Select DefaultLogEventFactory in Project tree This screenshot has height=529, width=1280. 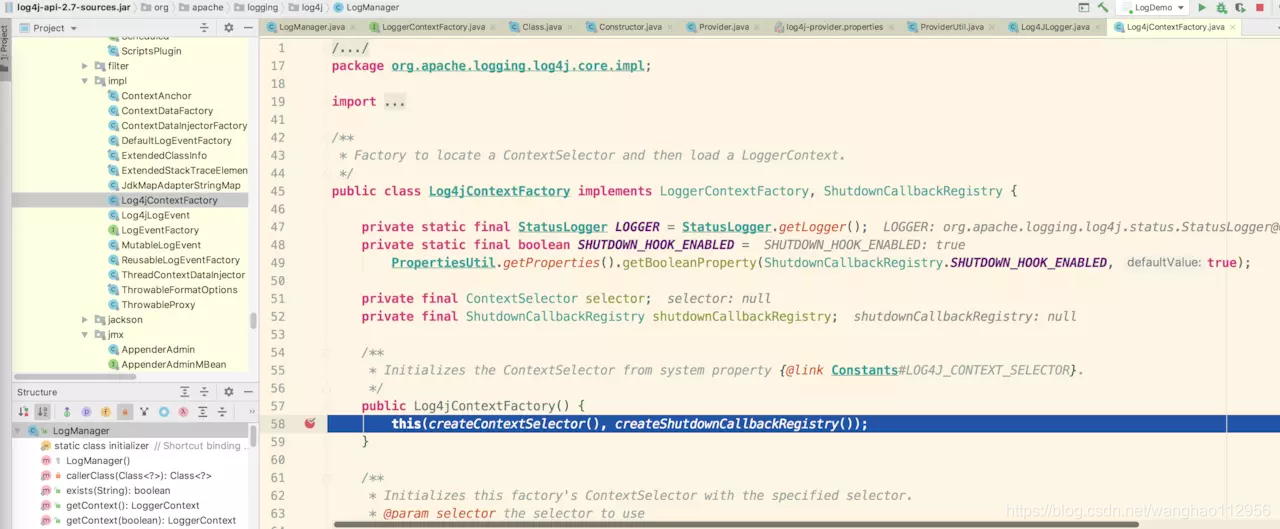pos(176,141)
